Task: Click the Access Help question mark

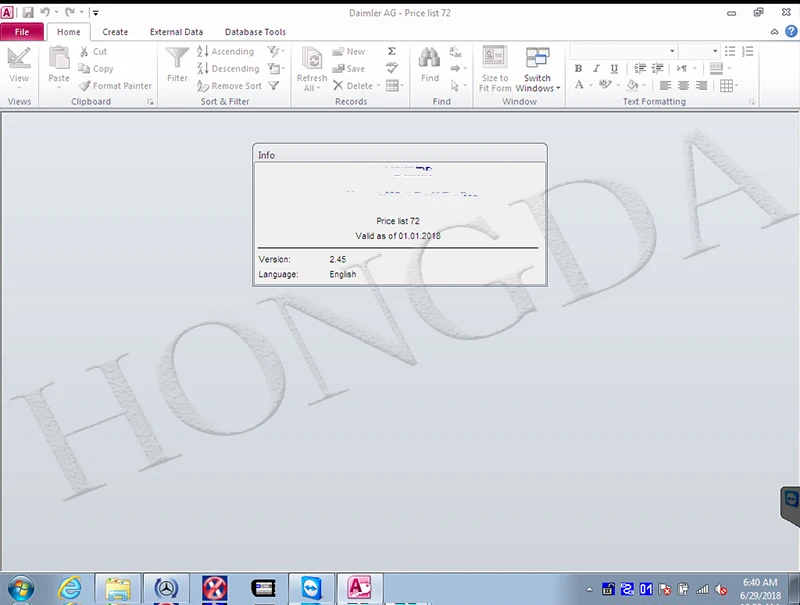Action: click(791, 32)
